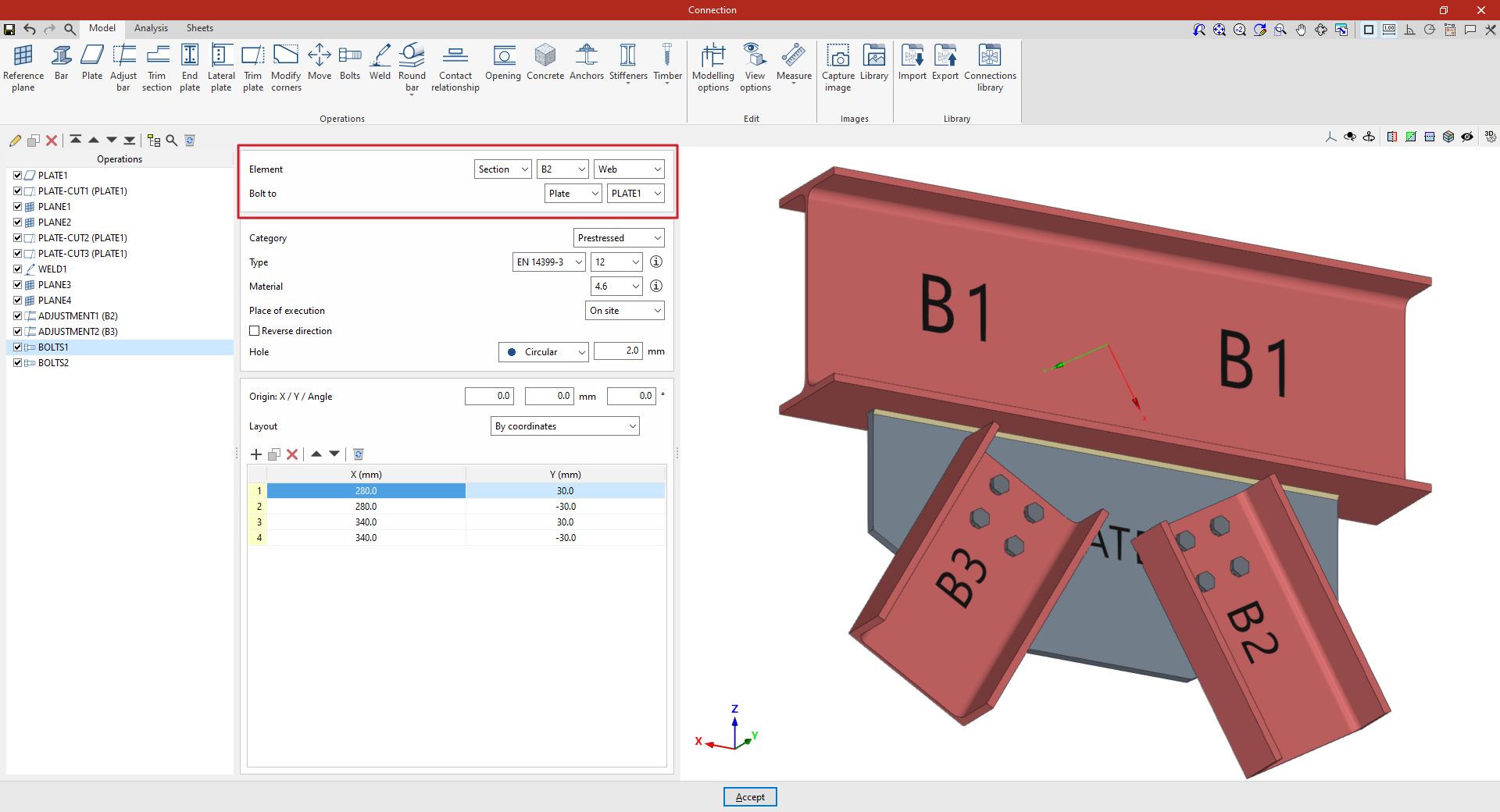Enable the Reverse direction checkbox

tap(255, 331)
